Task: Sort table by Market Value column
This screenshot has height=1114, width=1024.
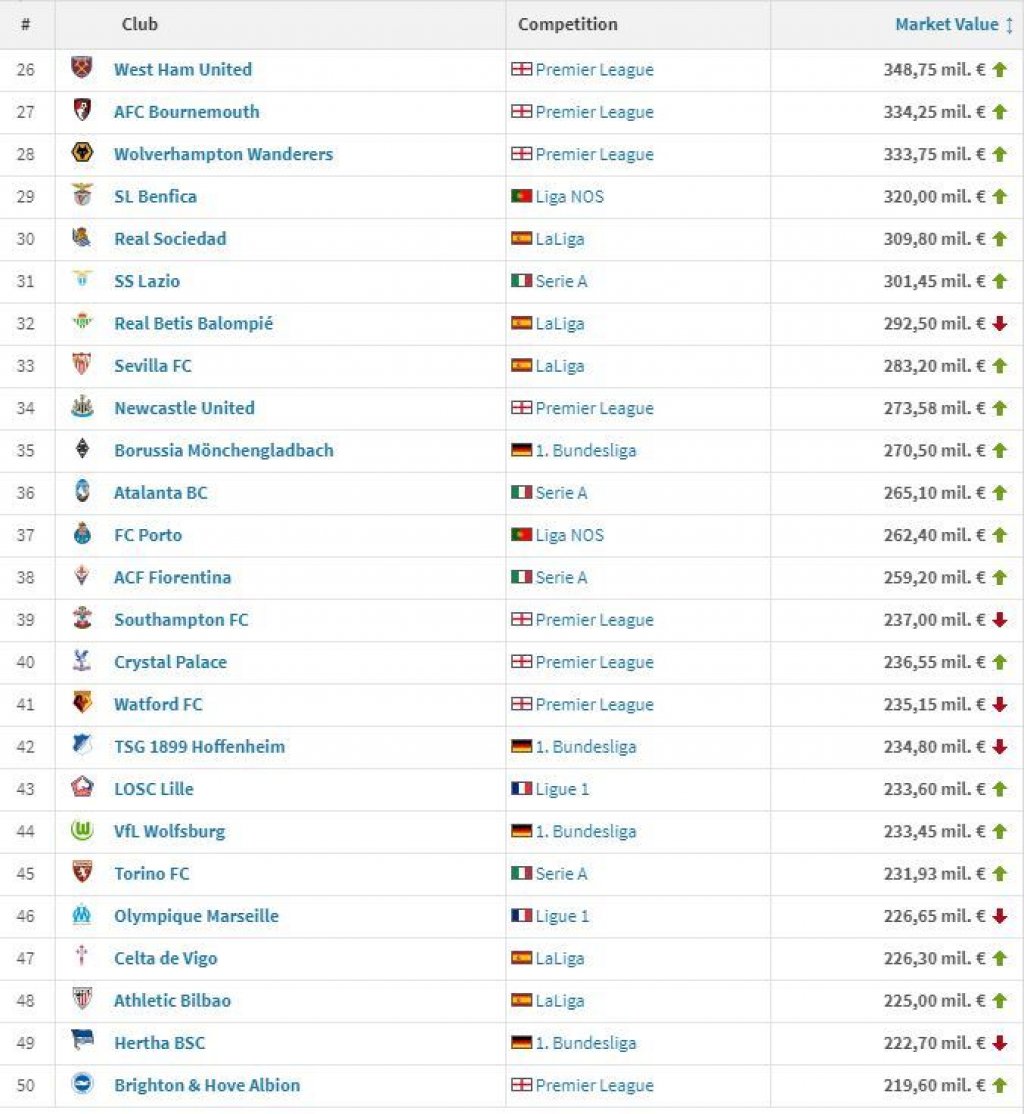Action: [x=947, y=24]
